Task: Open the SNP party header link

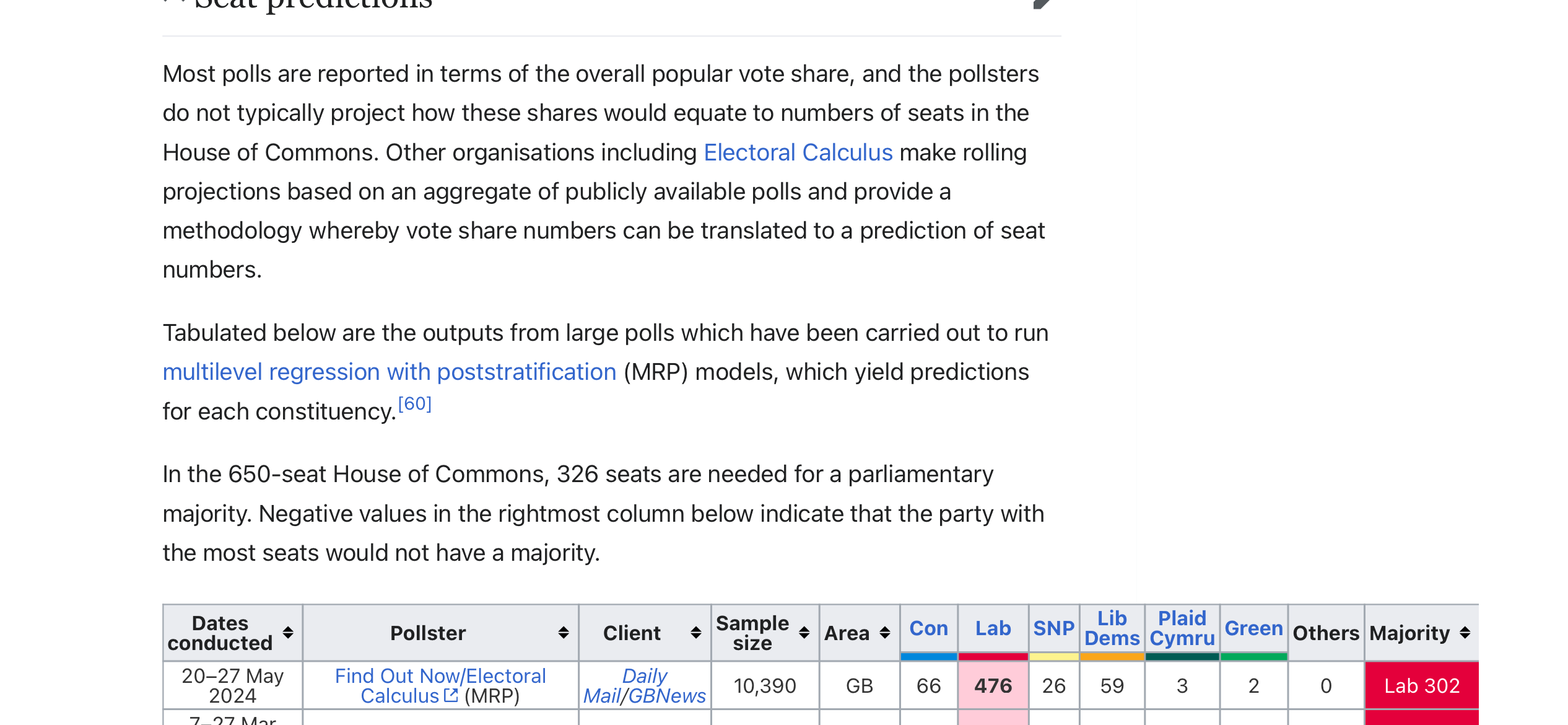Action: (x=1054, y=628)
